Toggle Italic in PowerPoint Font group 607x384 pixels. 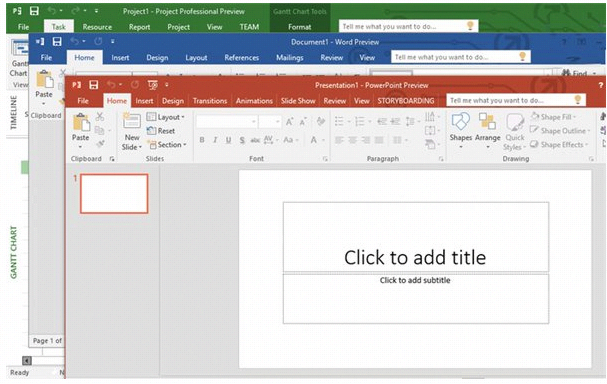(x=215, y=140)
